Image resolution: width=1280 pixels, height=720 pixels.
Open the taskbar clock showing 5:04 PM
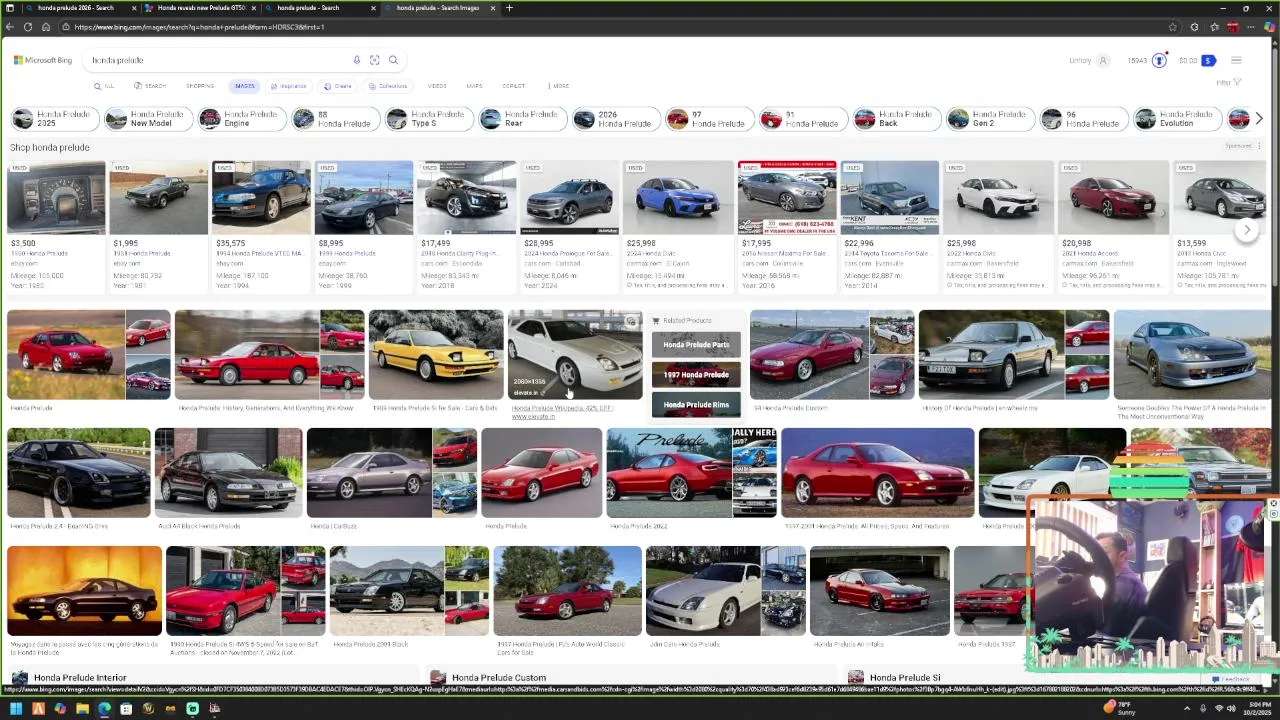coord(1251,709)
